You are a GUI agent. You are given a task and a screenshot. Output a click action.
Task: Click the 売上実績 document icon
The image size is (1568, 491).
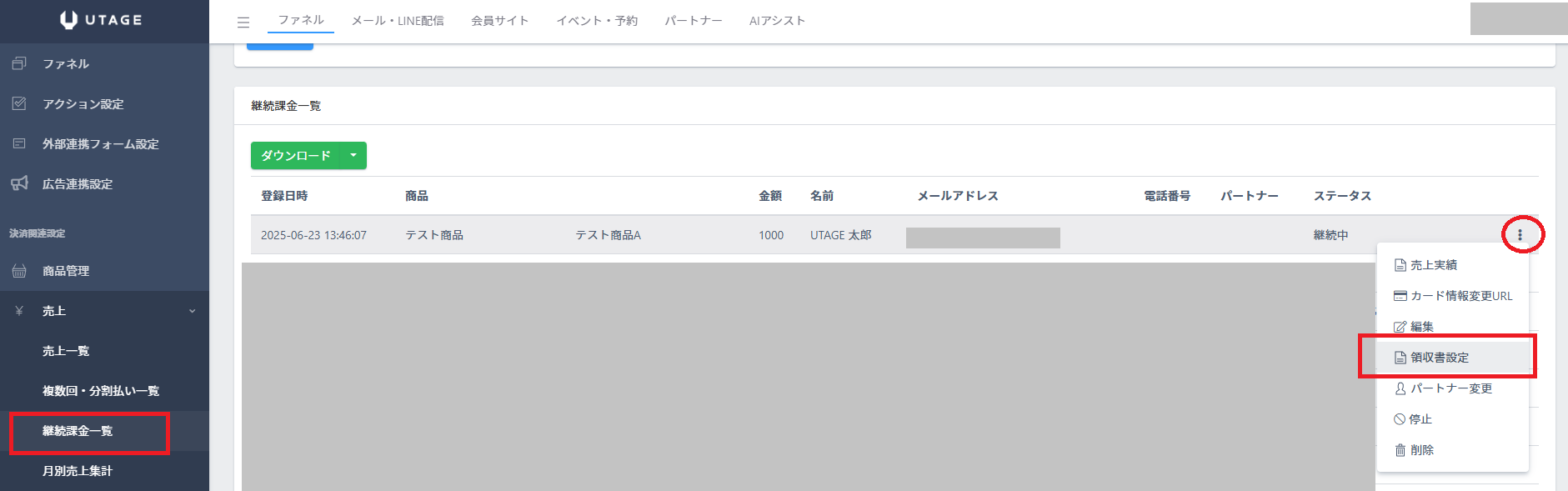pos(1400,265)
